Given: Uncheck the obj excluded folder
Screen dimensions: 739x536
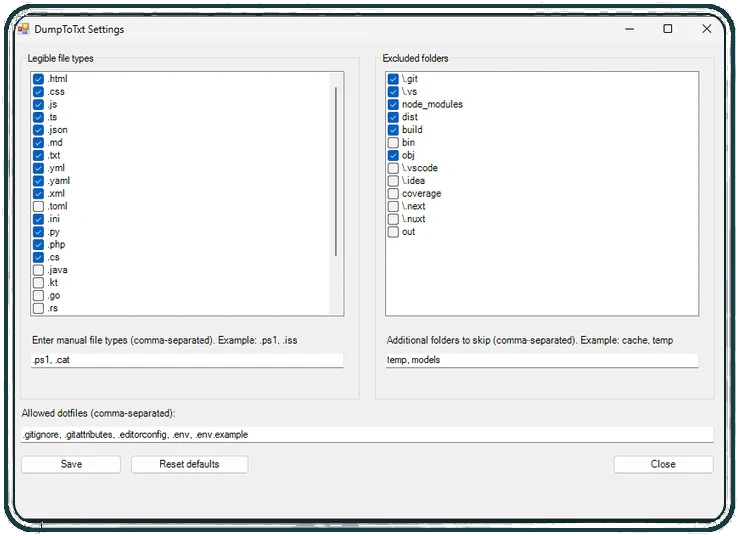Looking at the screenshot, I should click(x=393, y=155).
